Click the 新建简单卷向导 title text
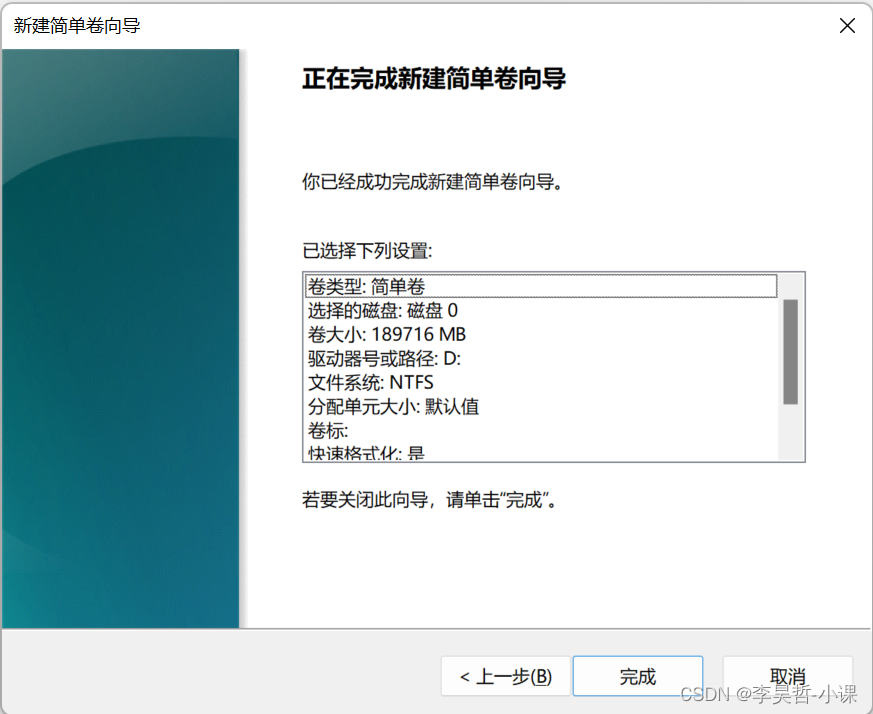 coord(76,25)
